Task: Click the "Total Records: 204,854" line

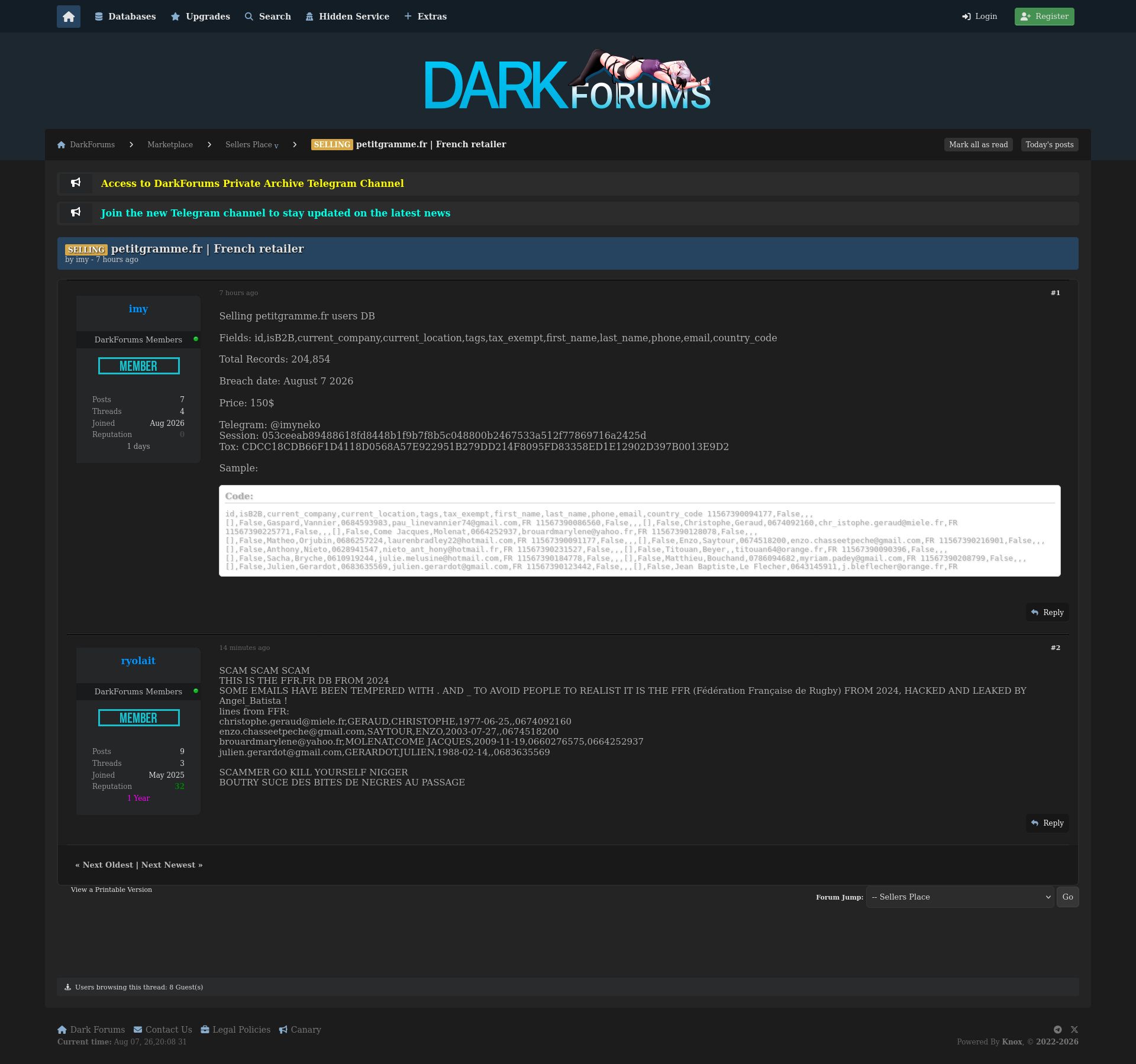Action: click(275, 360)
